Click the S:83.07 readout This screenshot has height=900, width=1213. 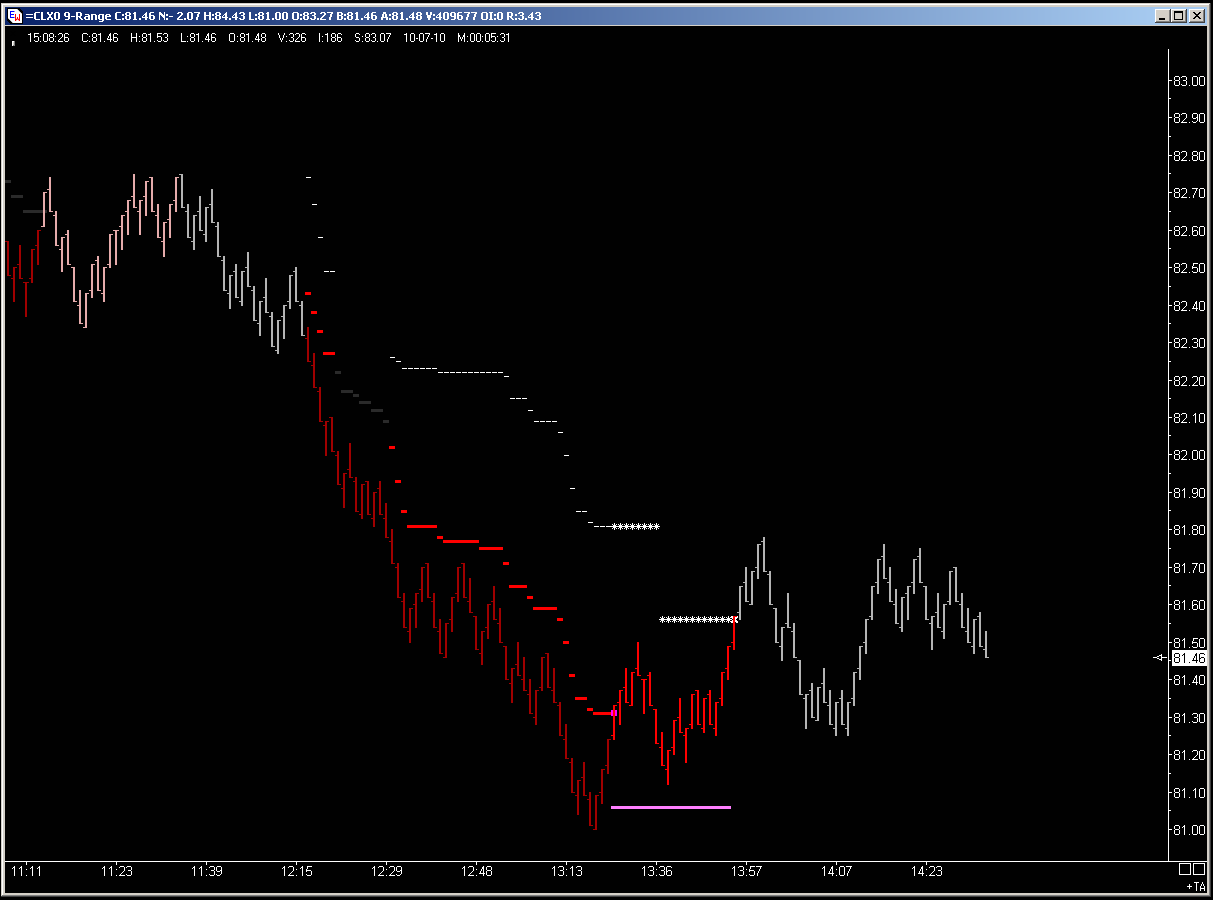(371, 38)
